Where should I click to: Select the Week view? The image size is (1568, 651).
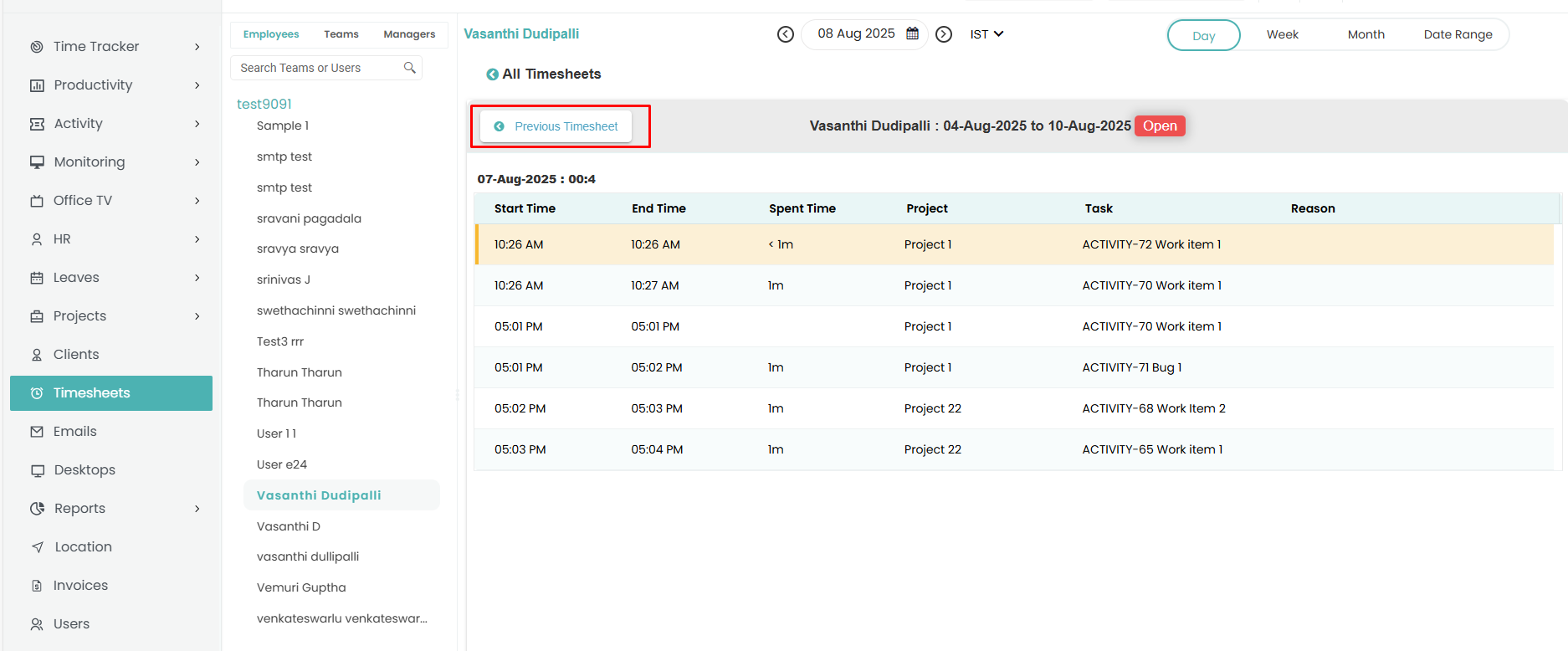pos(1283,34)
